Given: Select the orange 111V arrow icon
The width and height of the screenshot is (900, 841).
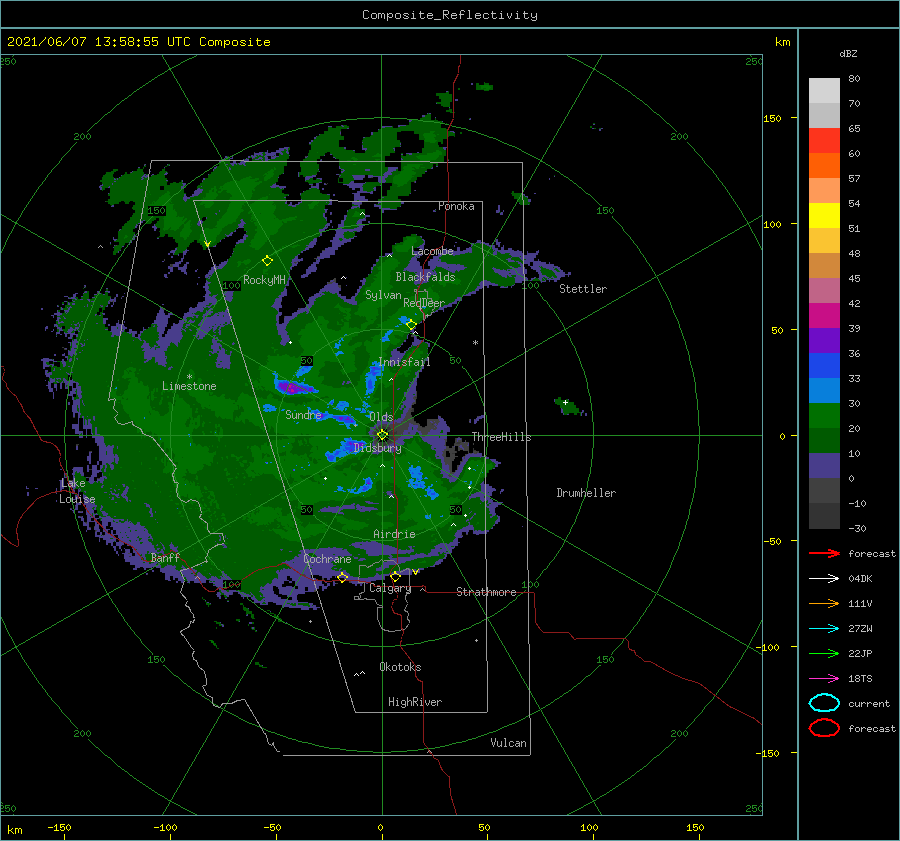Looking at the screenshot, I should (x=824, y=603).
